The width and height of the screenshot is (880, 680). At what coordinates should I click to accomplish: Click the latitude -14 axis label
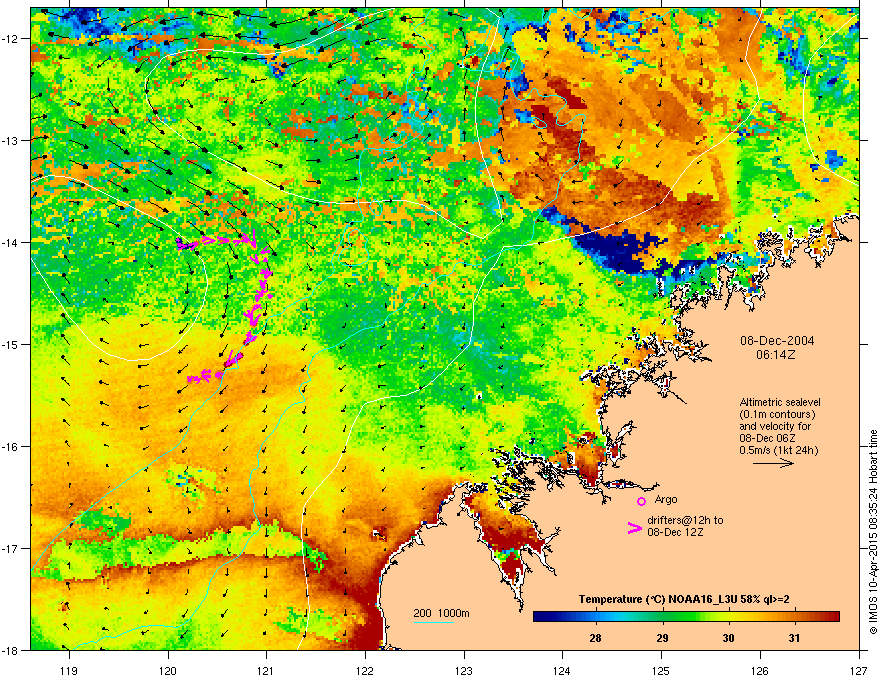pyautogui.click(x=11, y=242)
